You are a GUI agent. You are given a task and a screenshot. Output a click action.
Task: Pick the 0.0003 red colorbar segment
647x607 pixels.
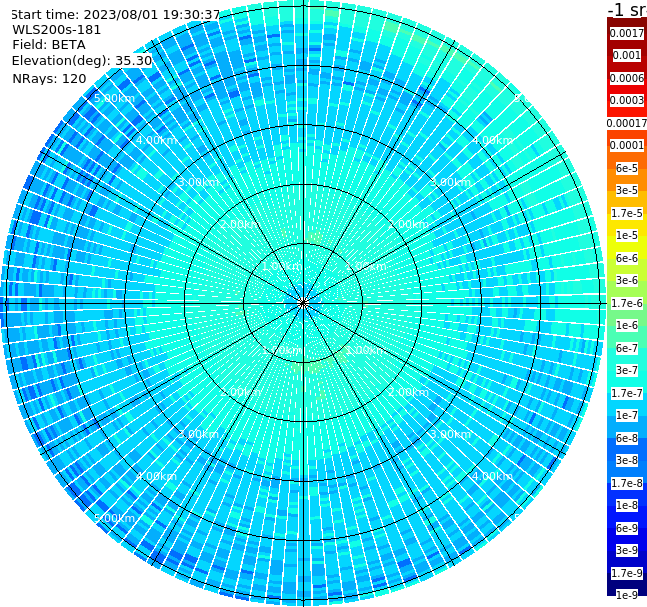(x=626, y=100)
